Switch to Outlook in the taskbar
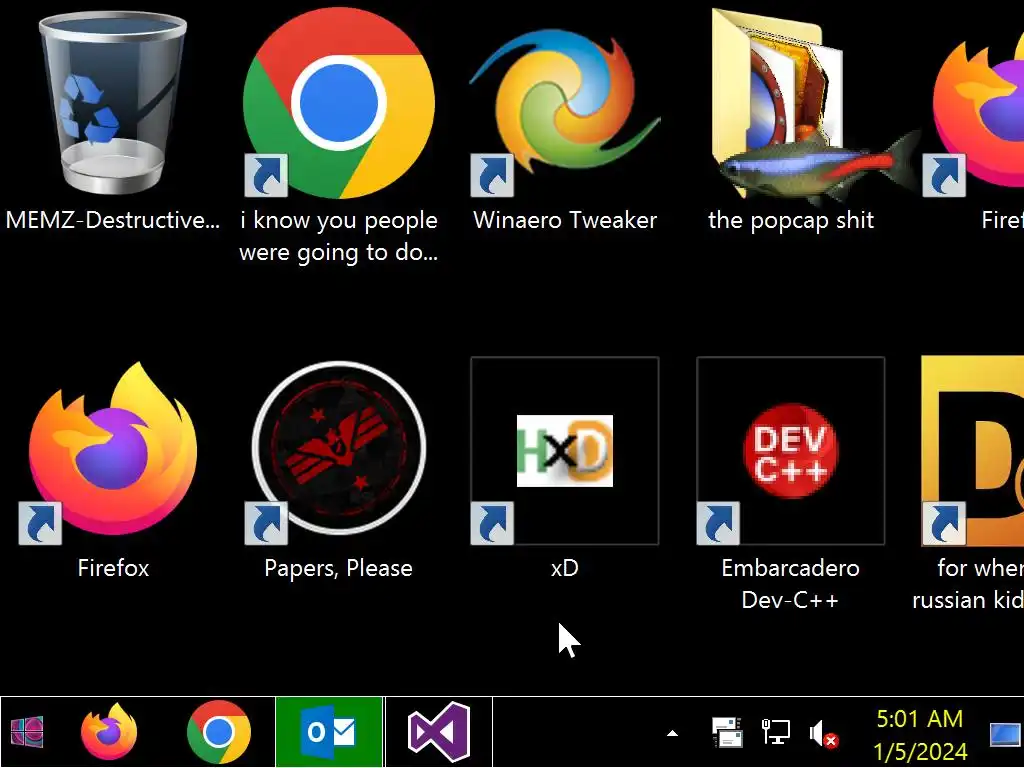This screenshot has width=1024, height=768. tap(329, 732)
